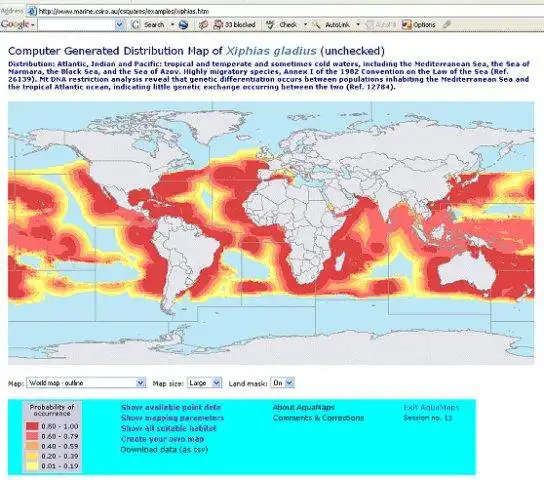Click the highlighter pen icon after Options

(447, 25)
